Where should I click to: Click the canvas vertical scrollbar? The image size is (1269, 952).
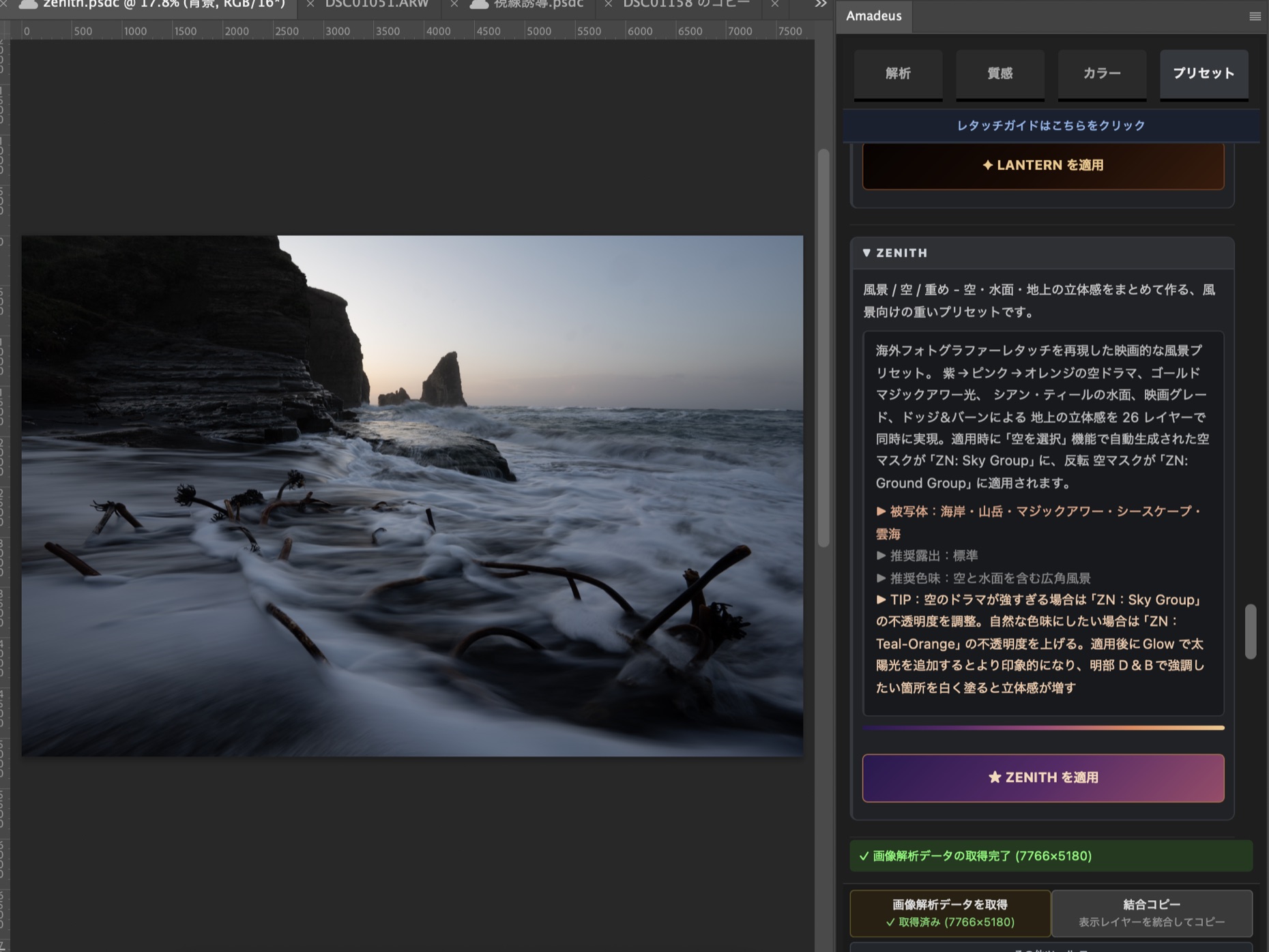click(823, 348)
